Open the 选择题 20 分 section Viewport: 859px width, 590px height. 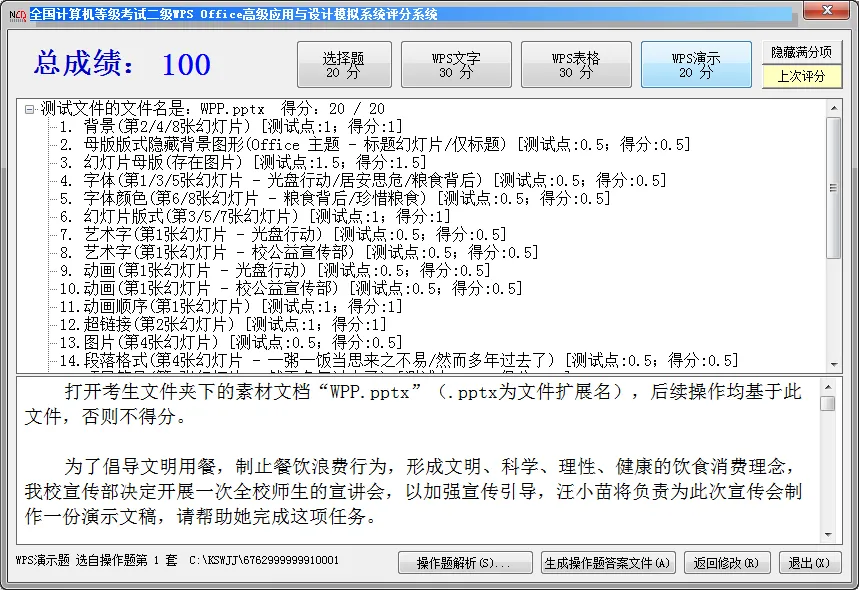click(x=344, y=65)
